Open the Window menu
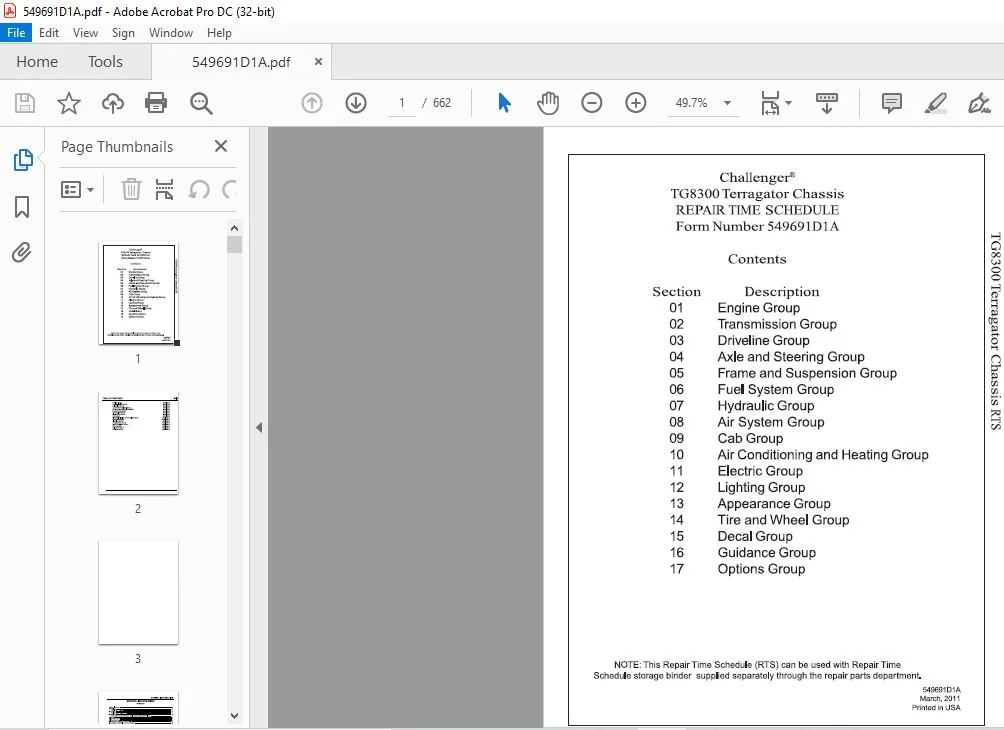The height and width of the screenshot is (730, 1004). tap(171, 33)
